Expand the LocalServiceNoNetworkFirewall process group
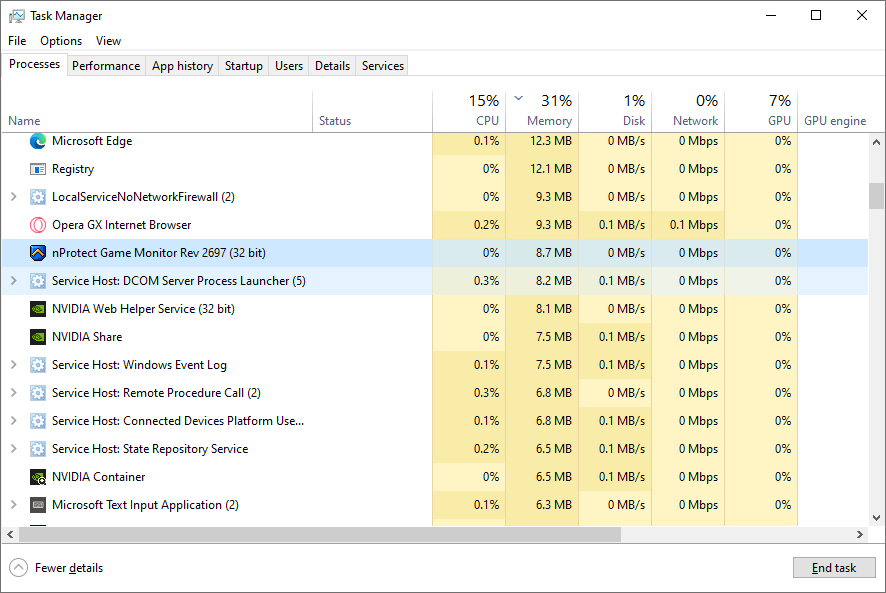Screen dimensions: 886x593 13,197
